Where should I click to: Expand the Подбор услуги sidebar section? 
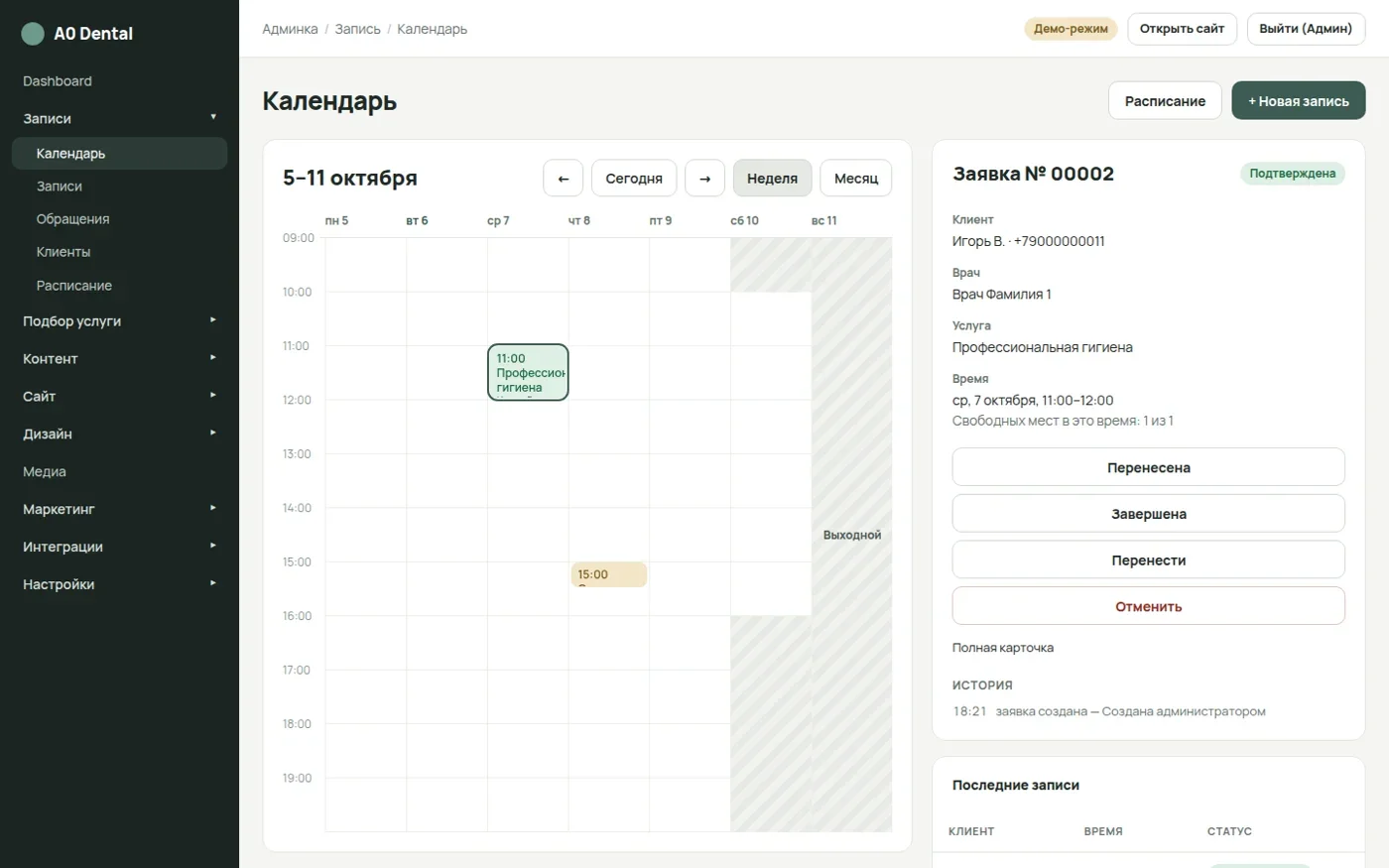pos(119,321)
